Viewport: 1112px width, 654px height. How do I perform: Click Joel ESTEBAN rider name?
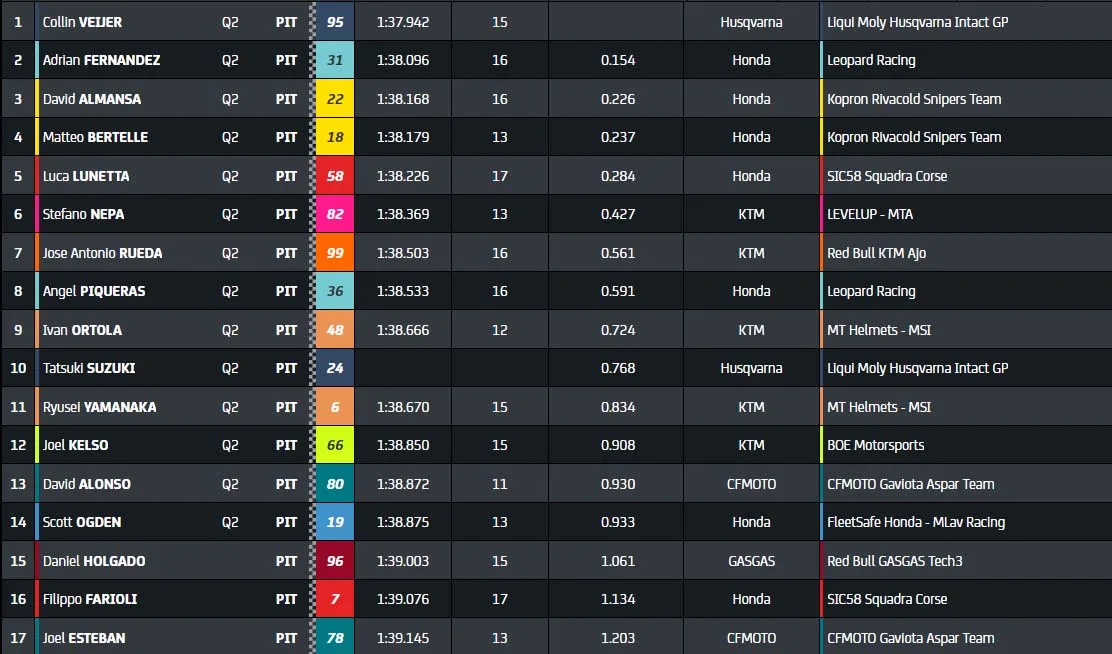pos(84,638)
